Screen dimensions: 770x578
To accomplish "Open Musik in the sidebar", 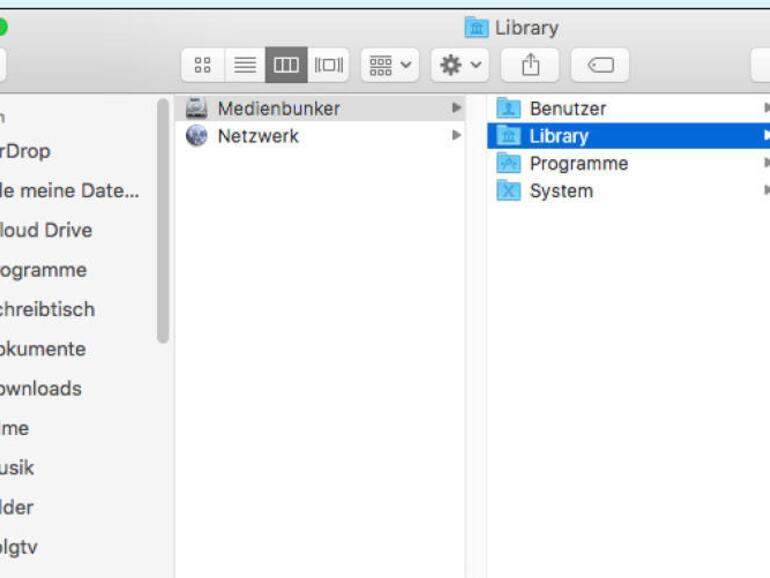I will click(17, 468).
